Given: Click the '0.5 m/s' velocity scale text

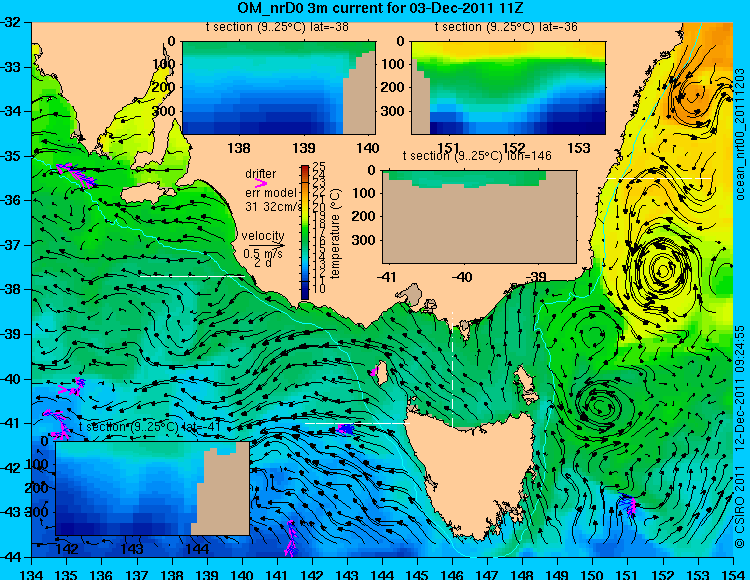Looking at the screenshot, I should (x=263, y=253).
